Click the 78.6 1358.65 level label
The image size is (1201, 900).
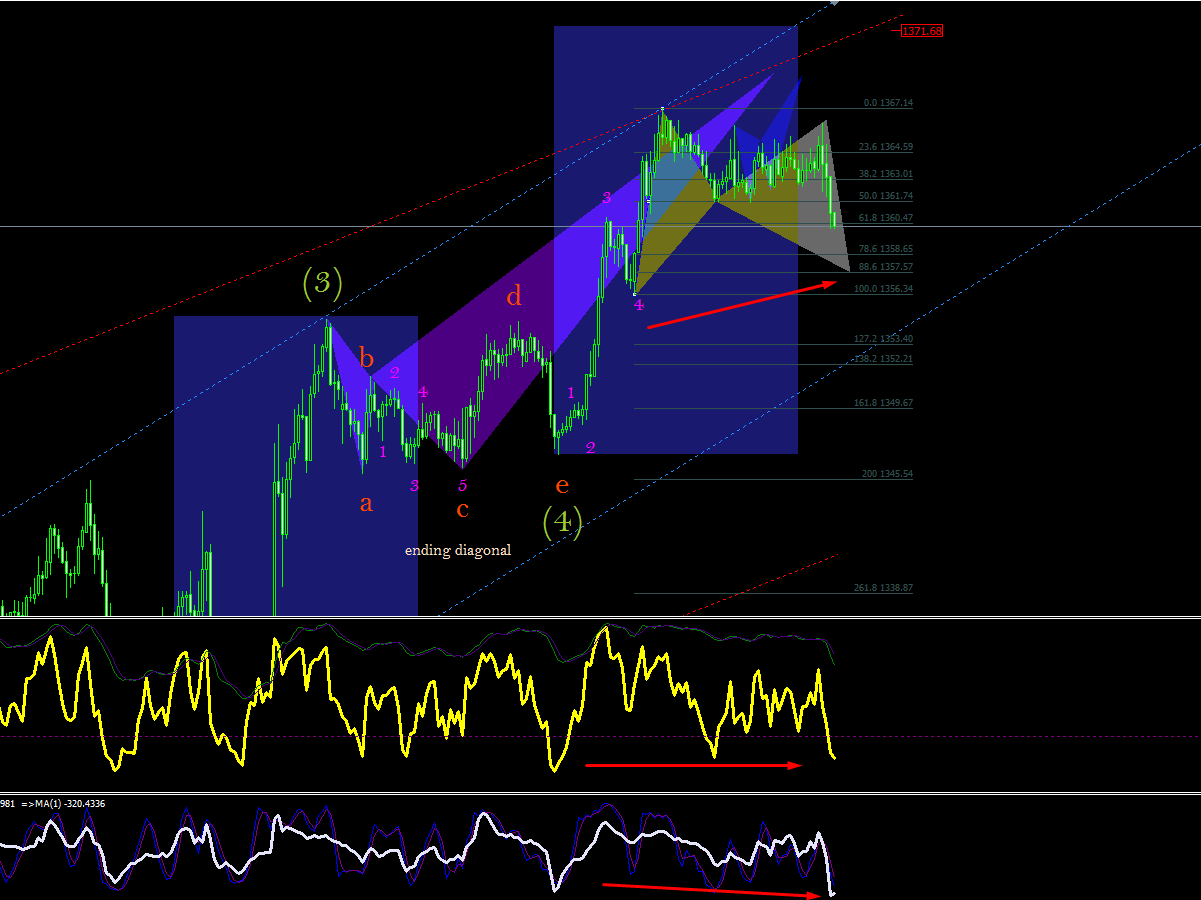(x=886, y=248)
